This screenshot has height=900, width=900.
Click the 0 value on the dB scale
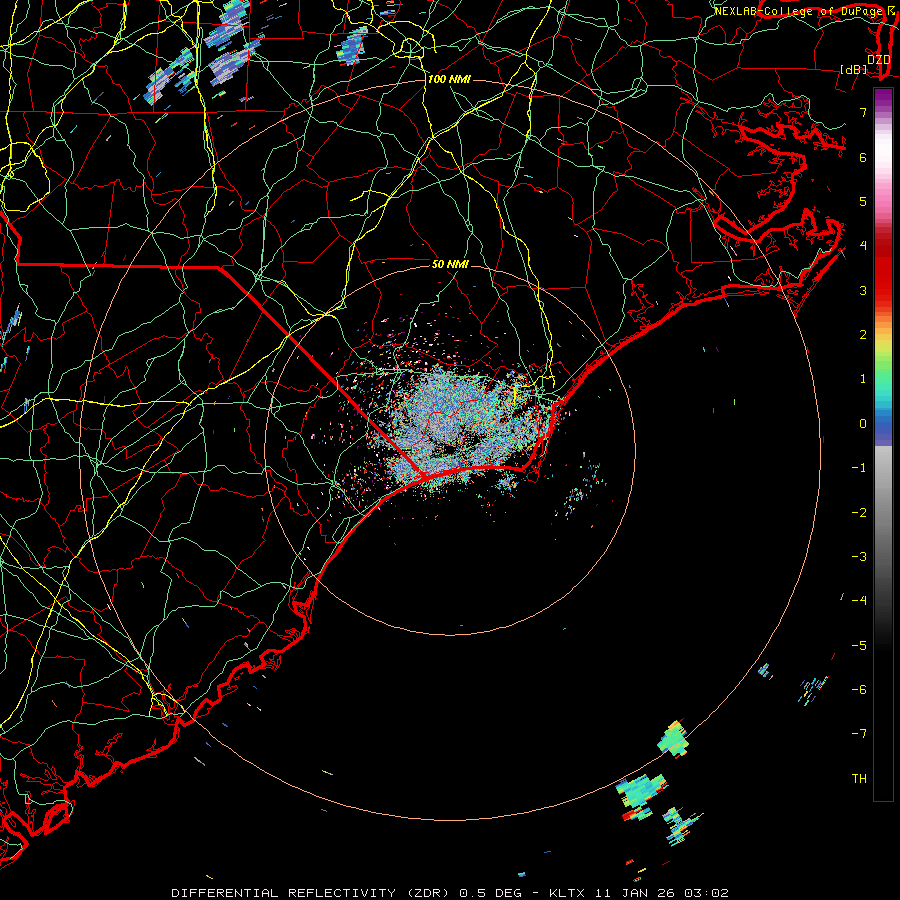(863, 424)
